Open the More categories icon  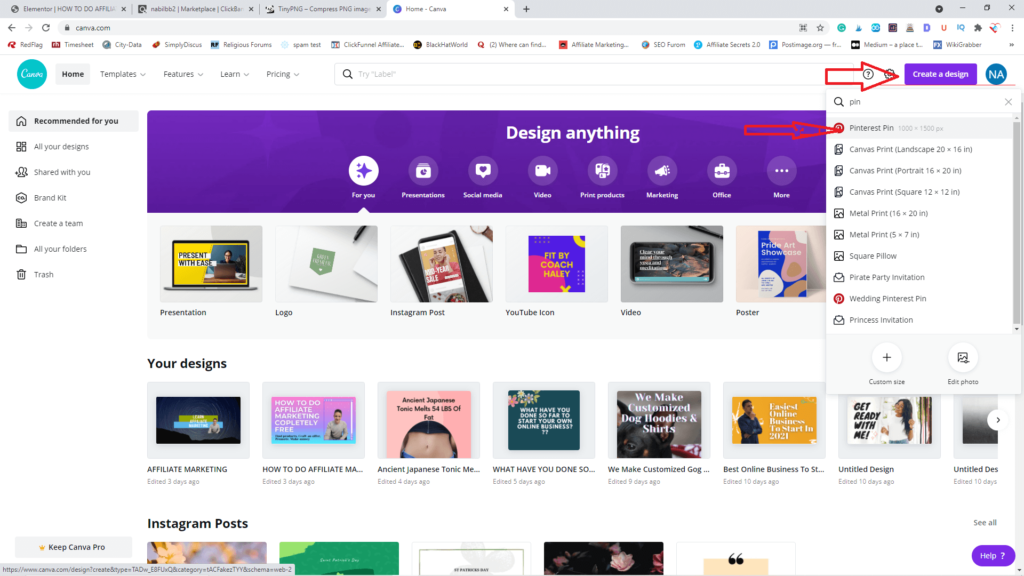point(782,171)
